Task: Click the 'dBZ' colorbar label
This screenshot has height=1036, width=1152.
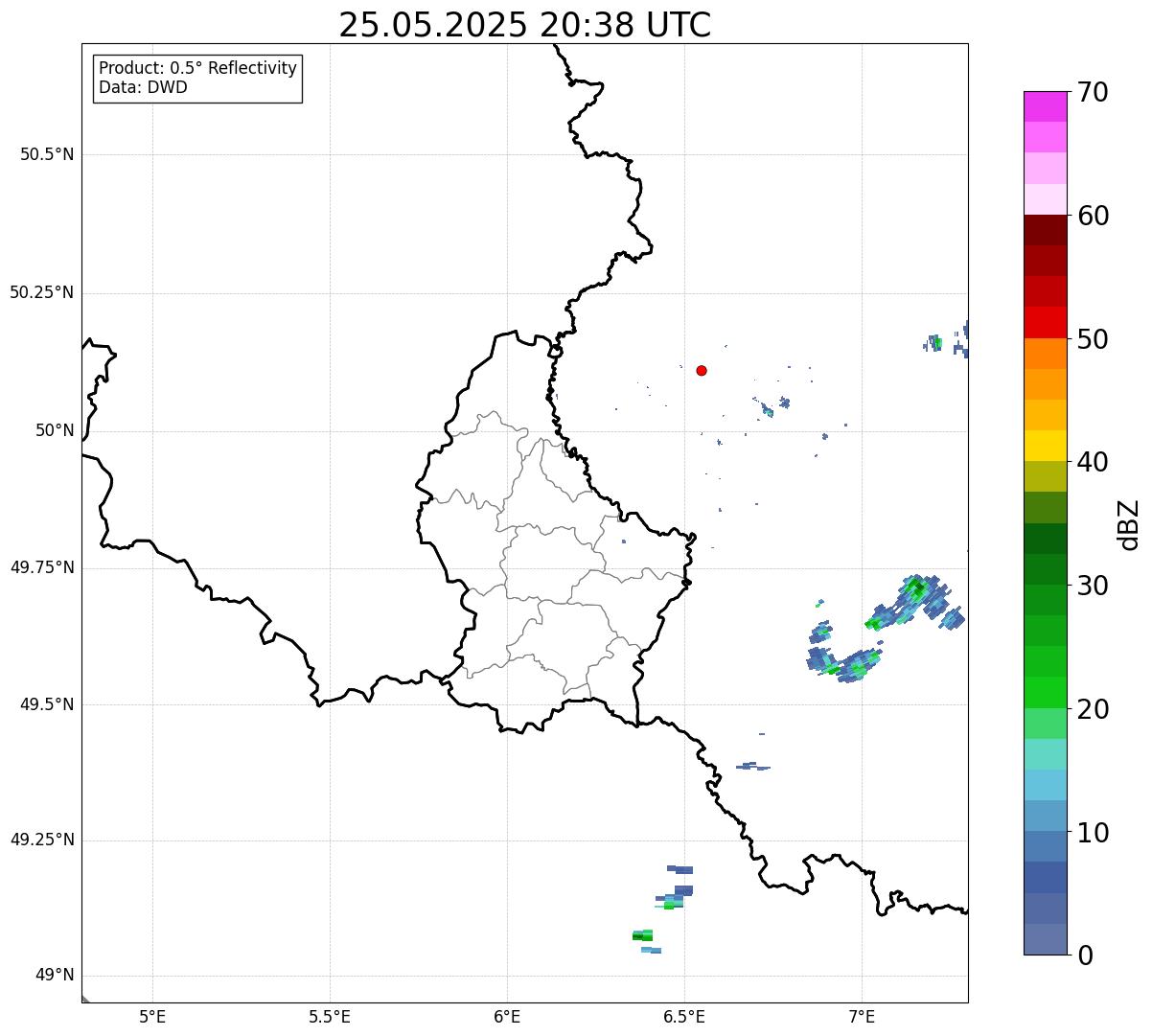Action: [x=1129, y=523]
